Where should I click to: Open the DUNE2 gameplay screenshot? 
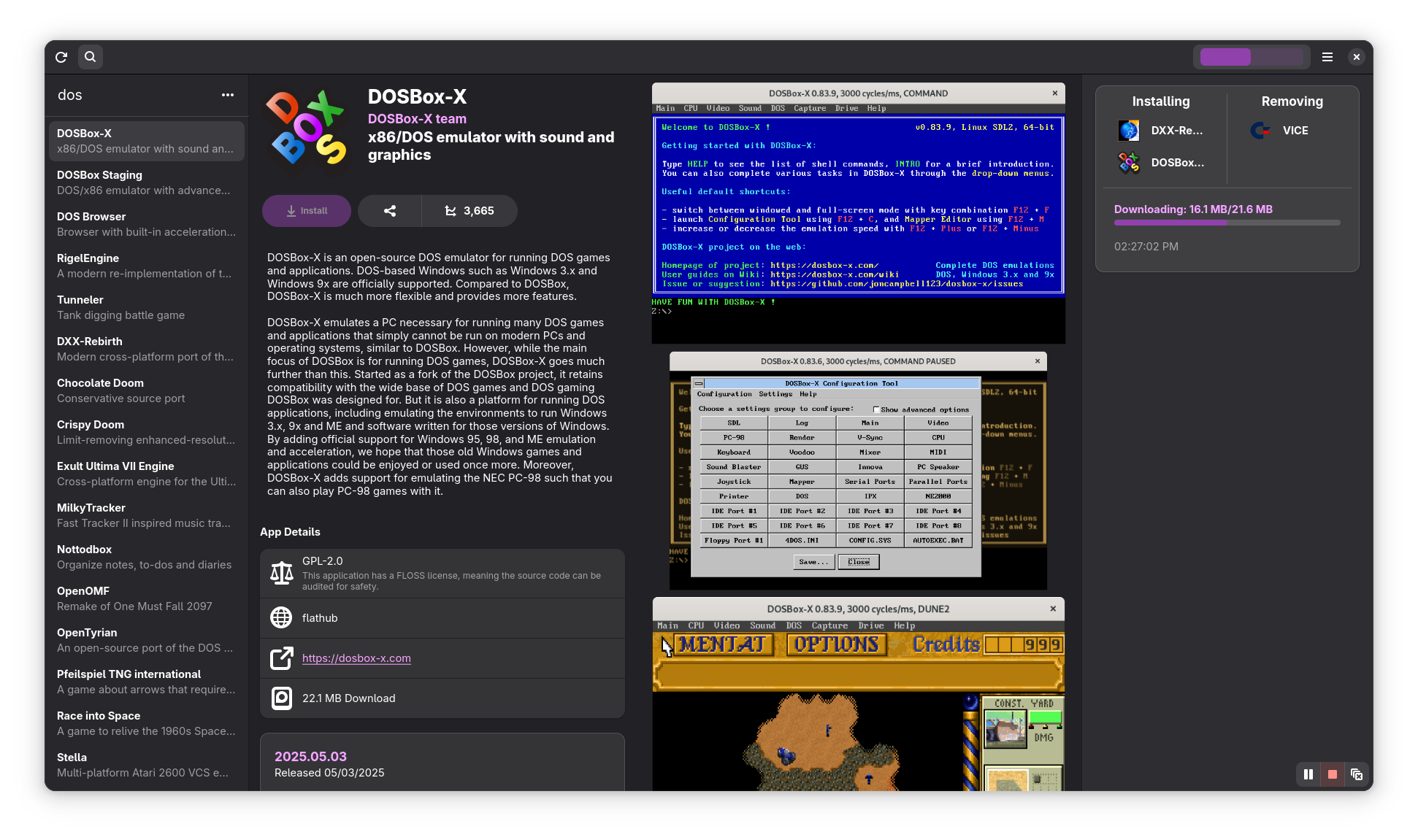coord(859,694)
